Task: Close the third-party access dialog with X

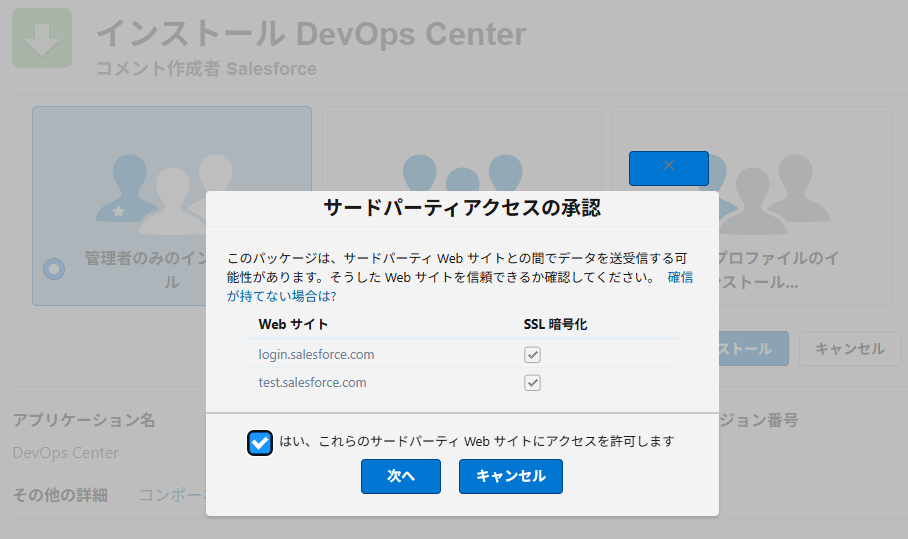Action: (x=668, y=168)
